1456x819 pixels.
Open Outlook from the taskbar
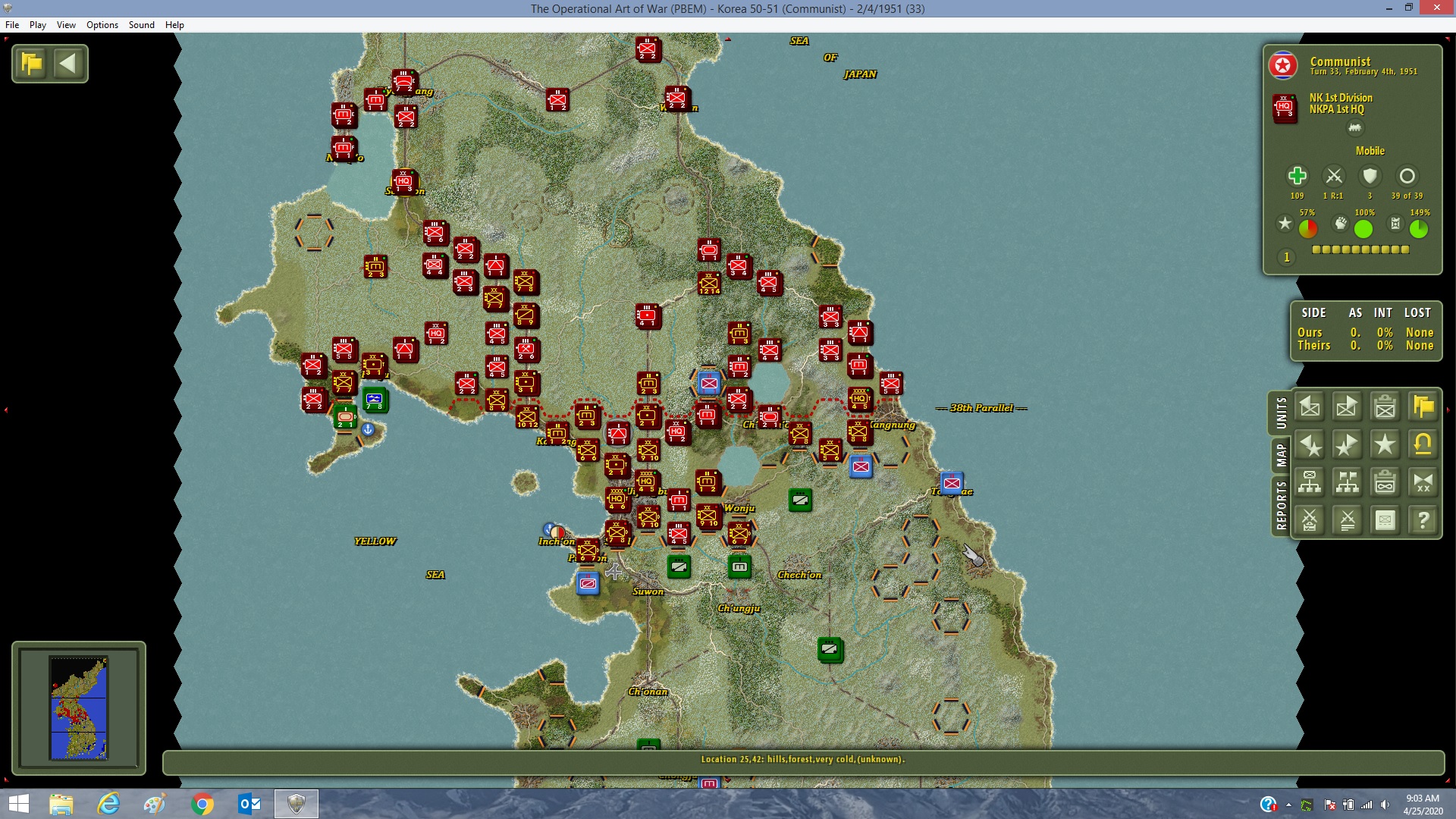[x=249, y=804]
